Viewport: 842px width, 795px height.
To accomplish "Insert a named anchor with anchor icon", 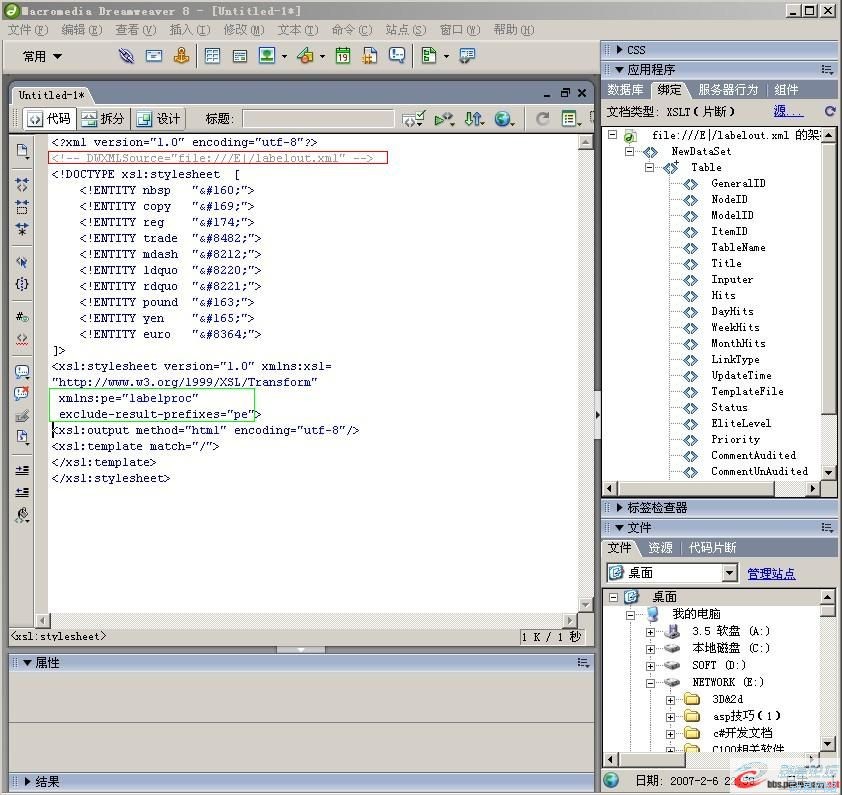I will [x=181, y=56].
